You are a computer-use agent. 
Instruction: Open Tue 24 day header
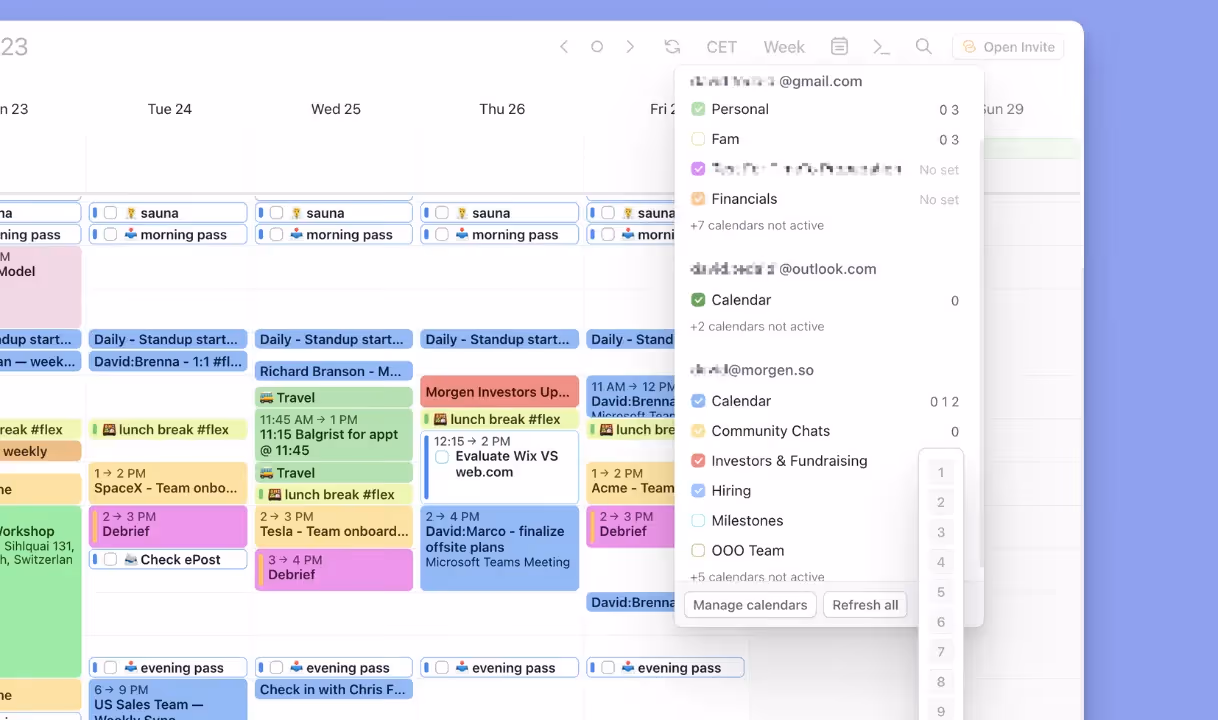point(169,109)
